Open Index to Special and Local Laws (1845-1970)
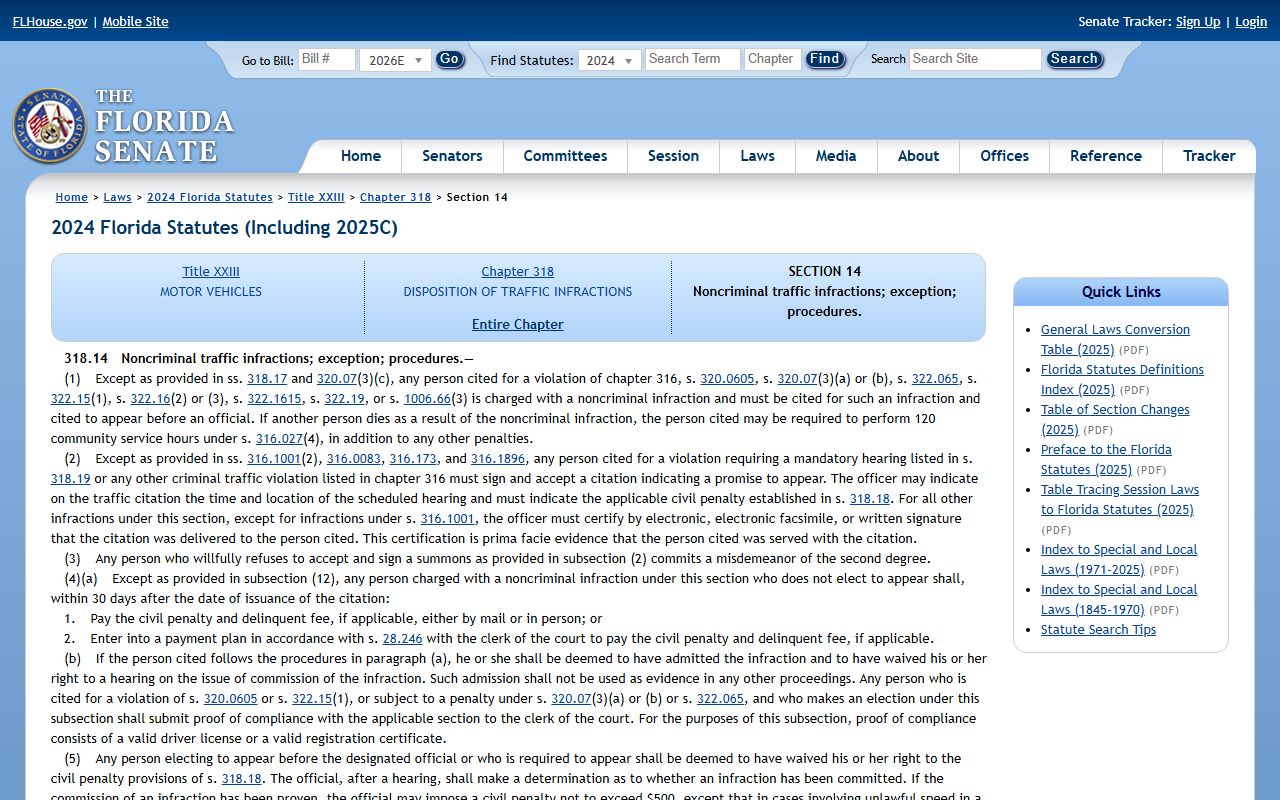 [x=1119, y=599]
